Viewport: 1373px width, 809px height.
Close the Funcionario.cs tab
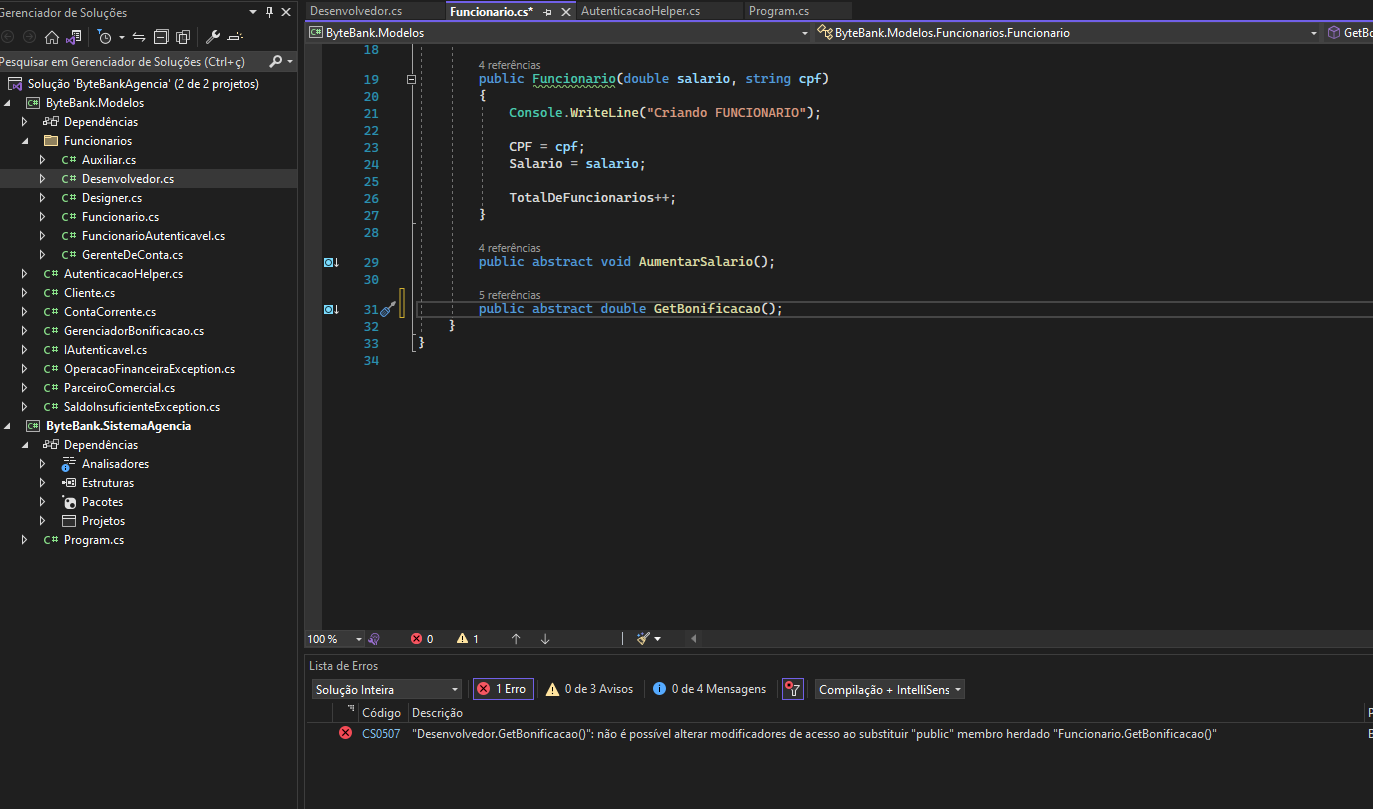tap(566, 11)
